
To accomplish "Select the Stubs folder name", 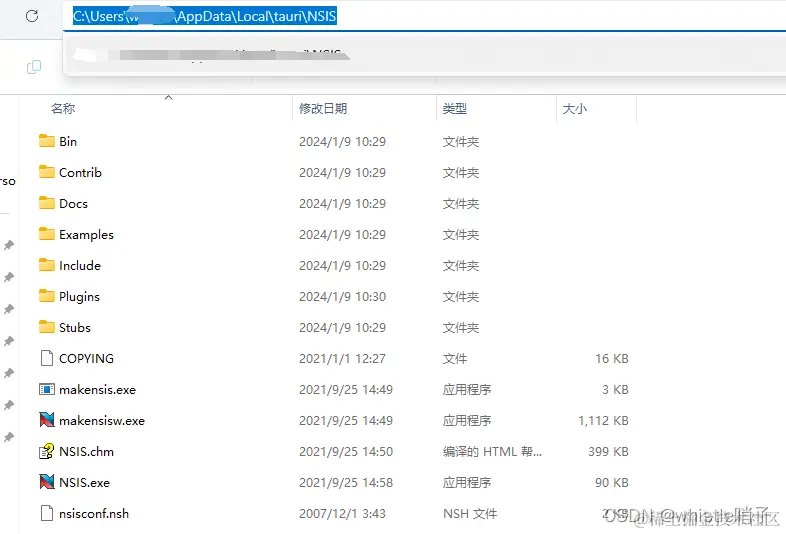I will point(75,327).
